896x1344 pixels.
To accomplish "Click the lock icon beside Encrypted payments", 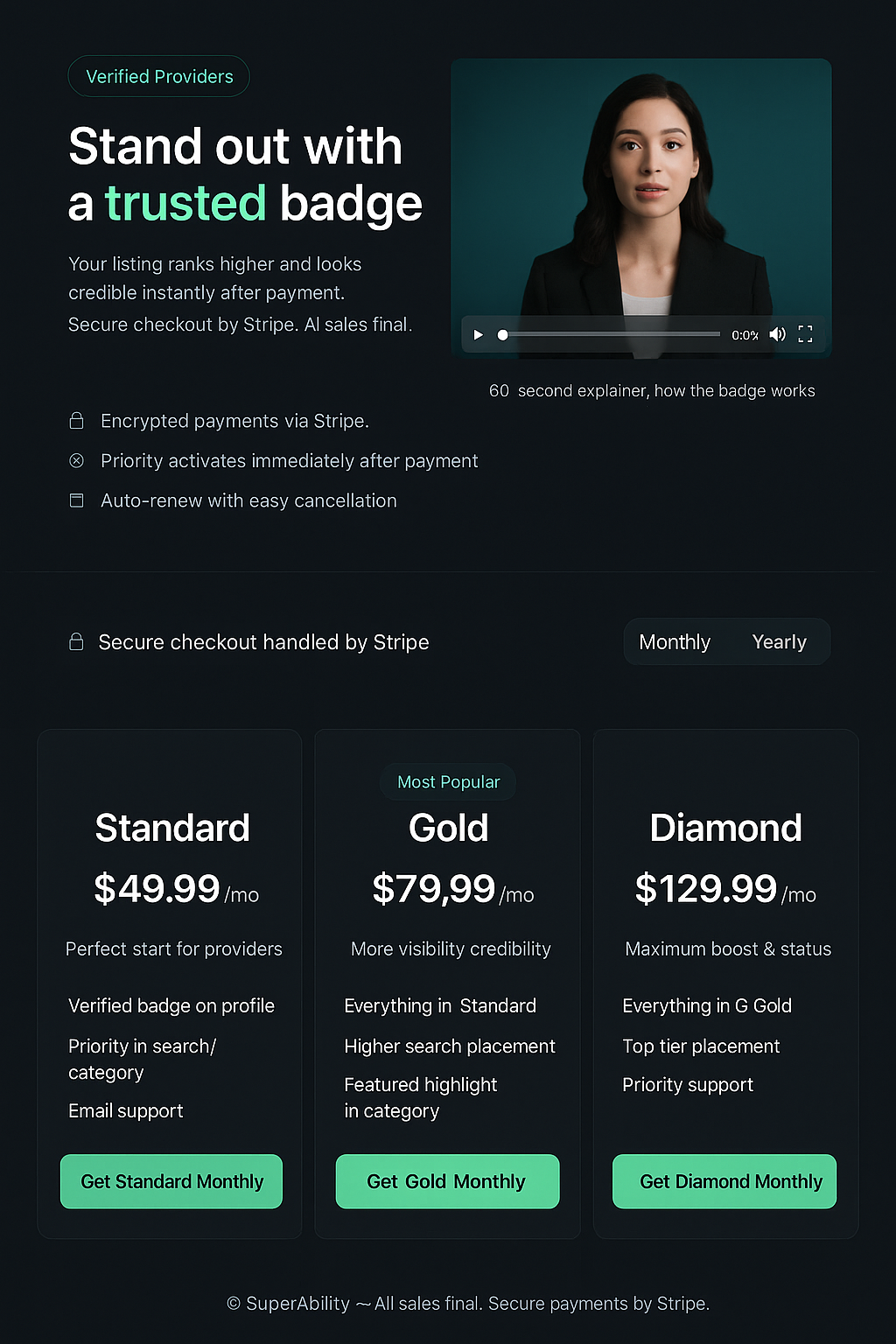I will [77, 421].
